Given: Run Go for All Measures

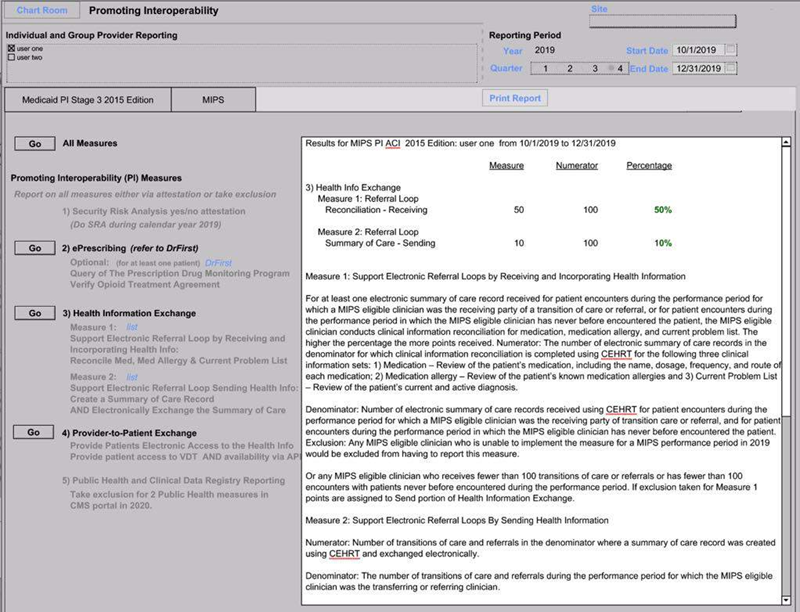Looking at the screenshot, I should click(x=34, y=144).
